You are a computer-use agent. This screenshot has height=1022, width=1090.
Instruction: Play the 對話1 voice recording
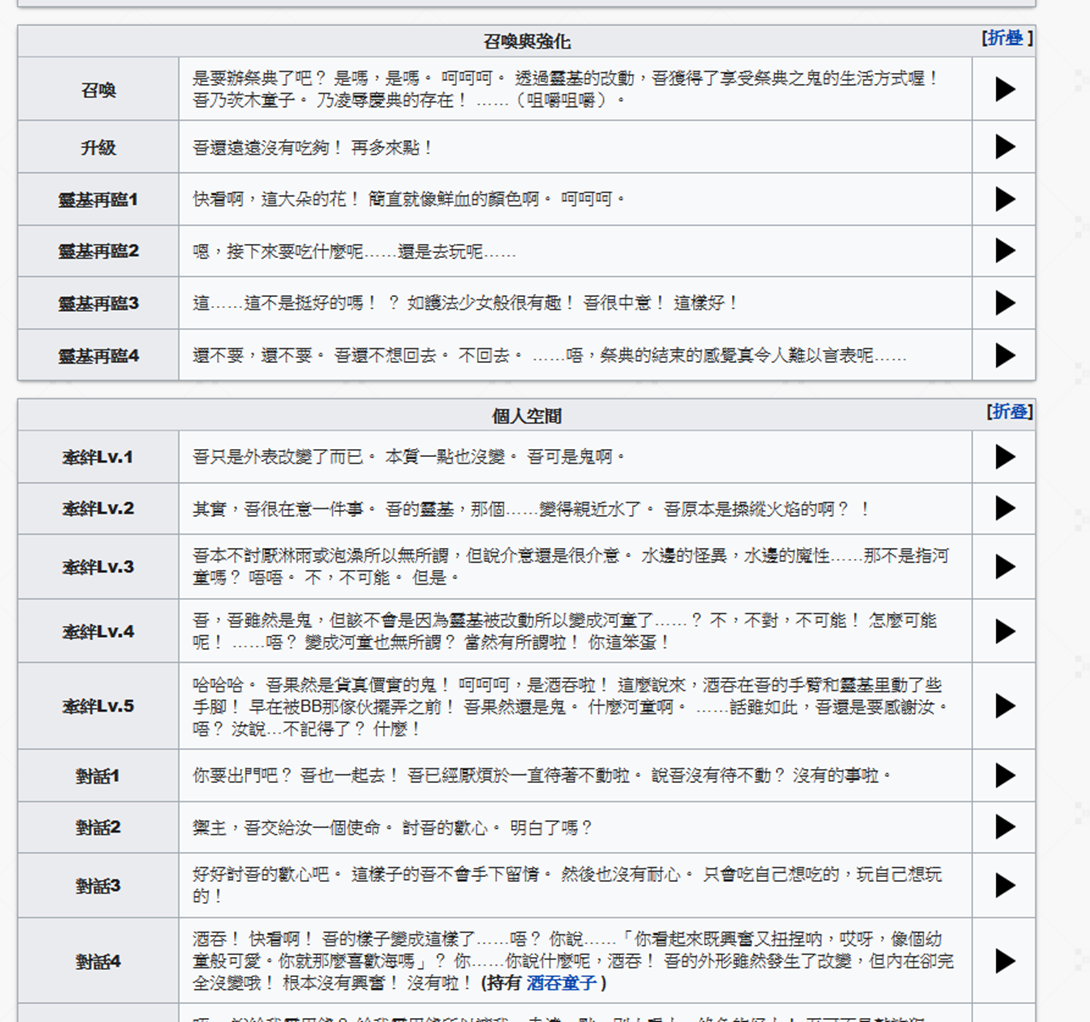(x=1003, y=775)
